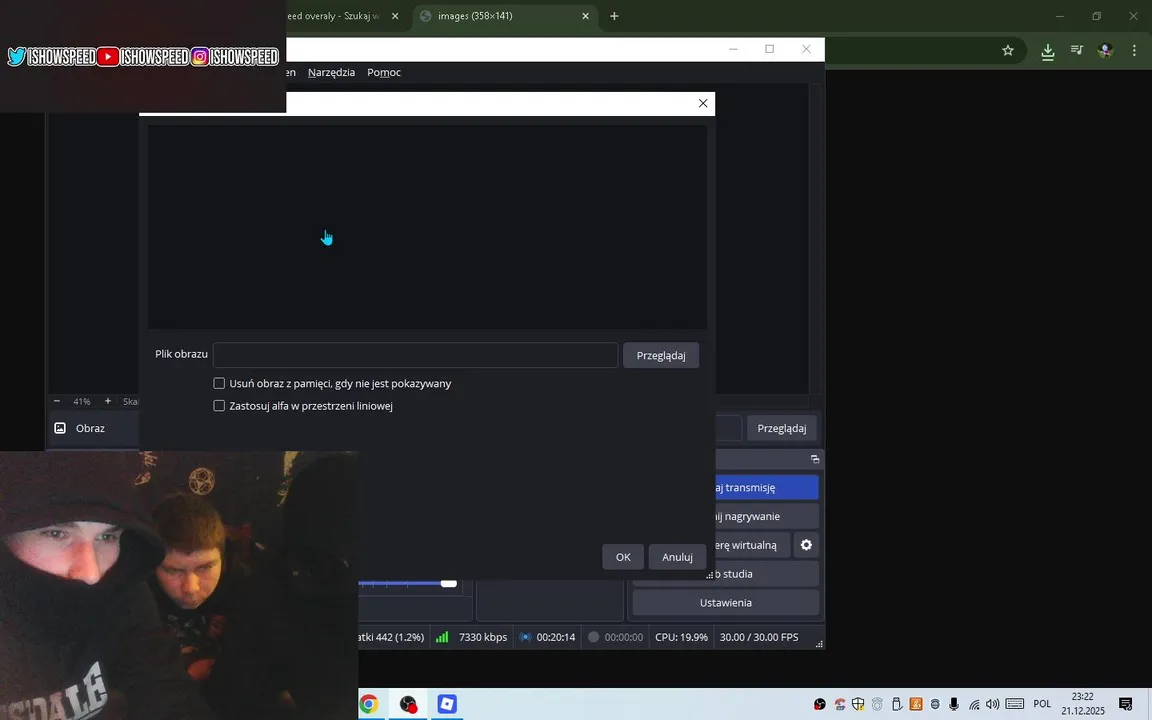Click the 7330 kbps bitrate readout
This screenshot has height=720, width=1152.
point(483,637)
